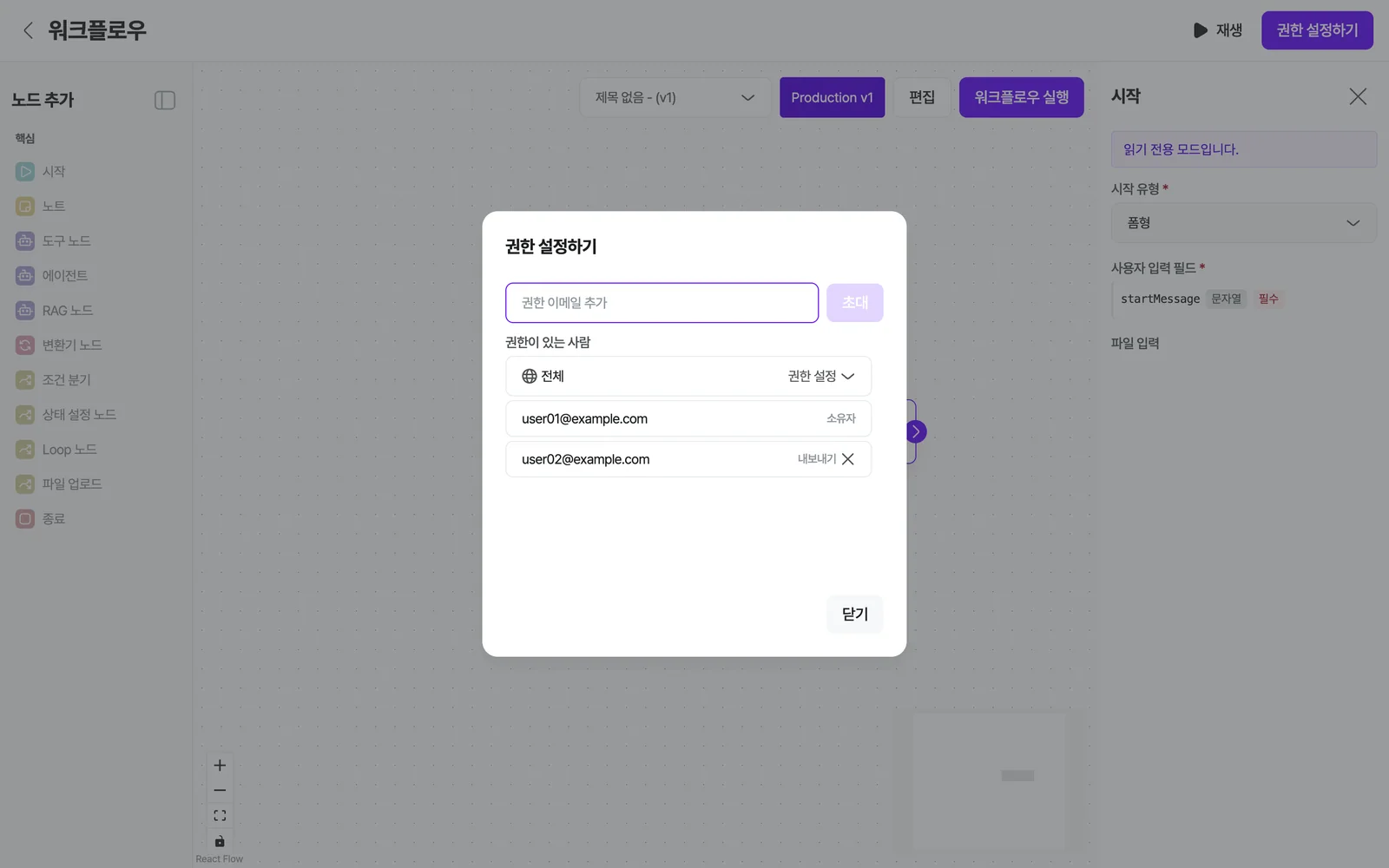Zoom out of the canvas
Image resolution: width=1389 pixels, height=868 pixels.
coord(220,791)
